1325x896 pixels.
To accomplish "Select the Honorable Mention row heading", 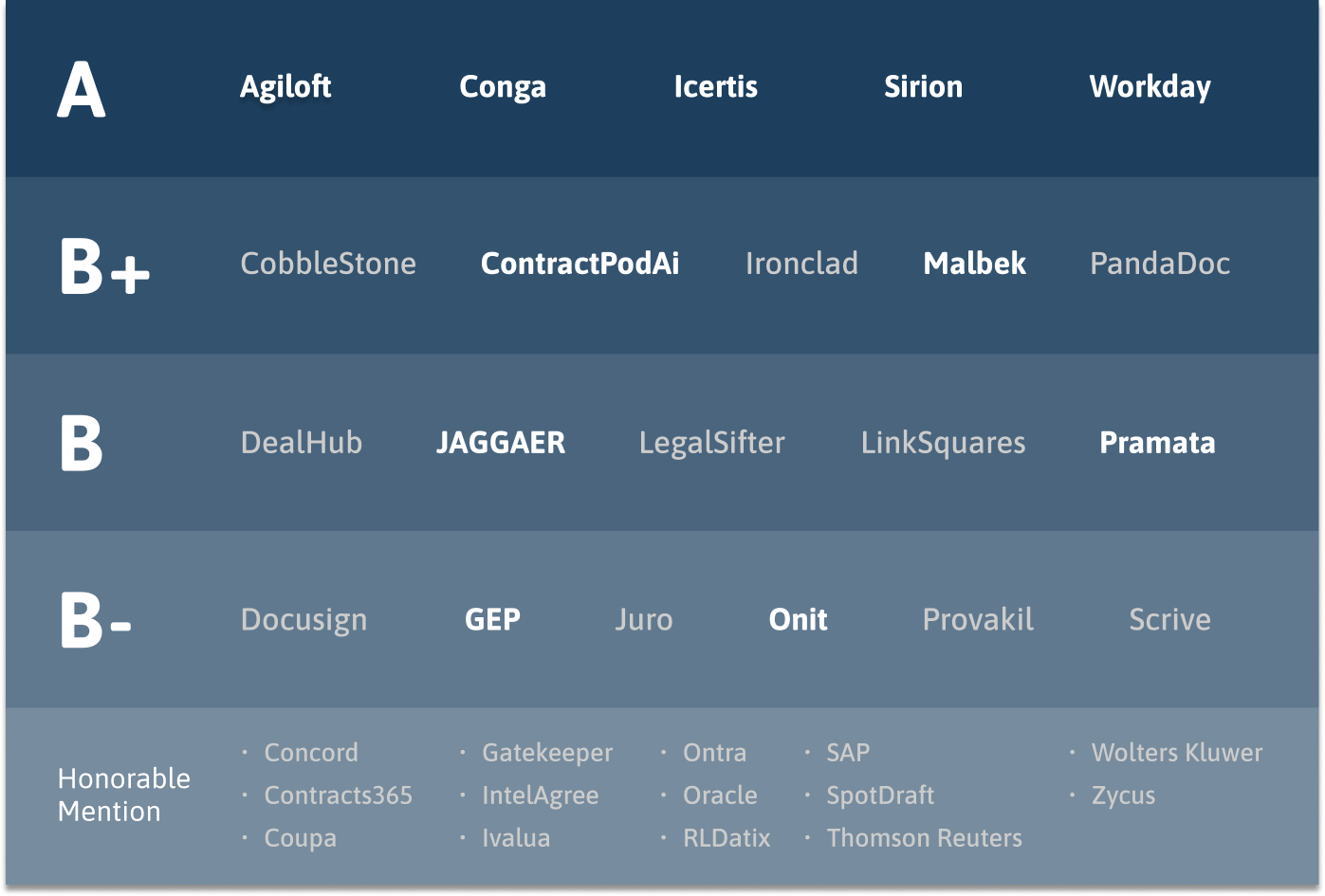I will 123,795.
